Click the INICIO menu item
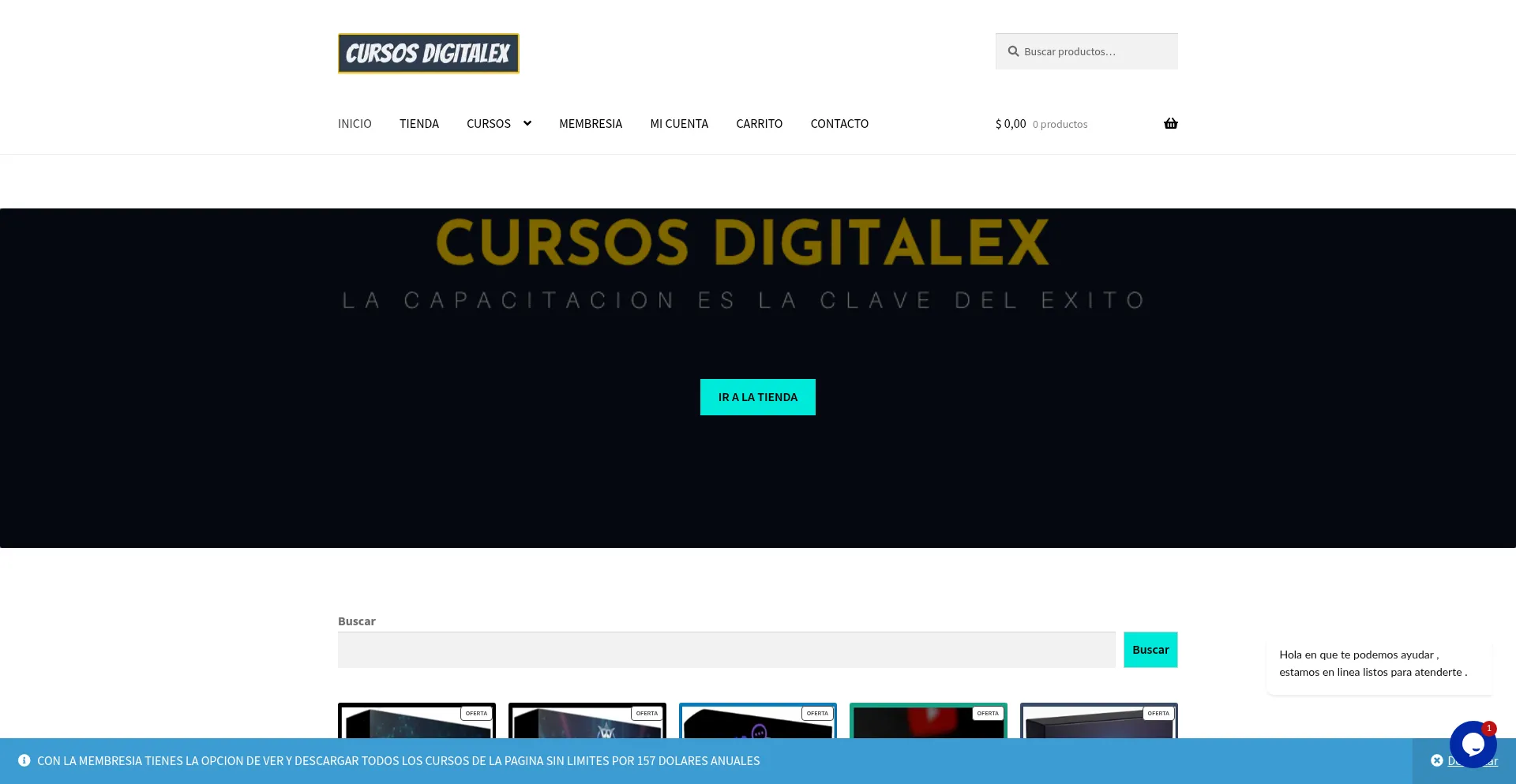1516x784 pixels. (355, 124)
